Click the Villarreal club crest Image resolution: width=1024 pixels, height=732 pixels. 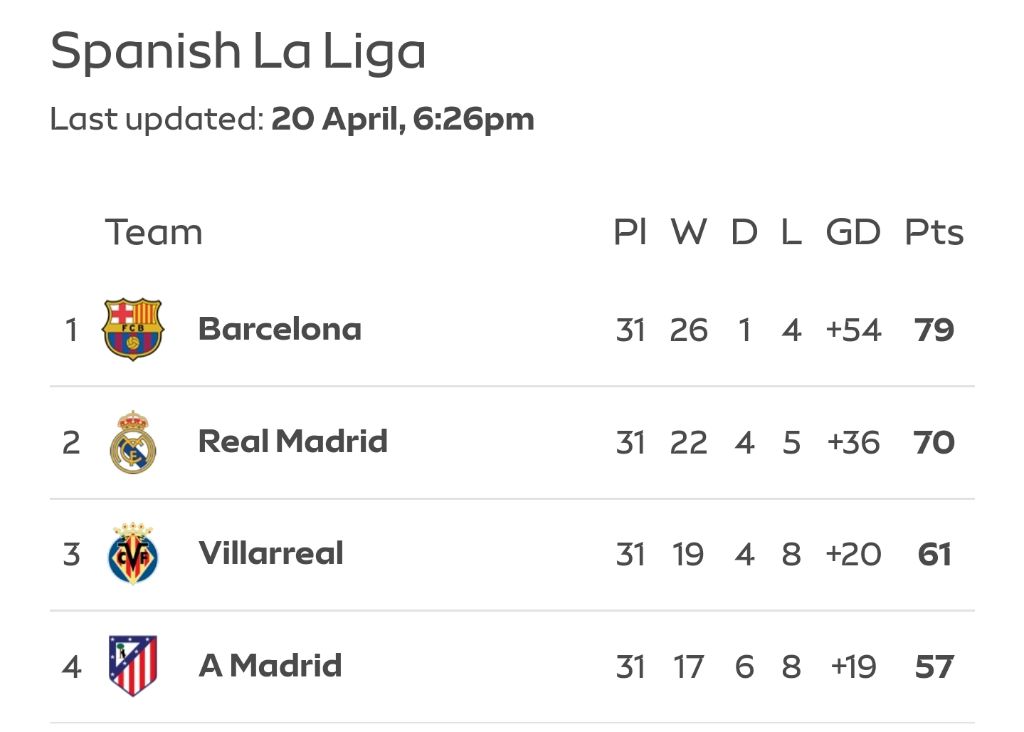133,554
